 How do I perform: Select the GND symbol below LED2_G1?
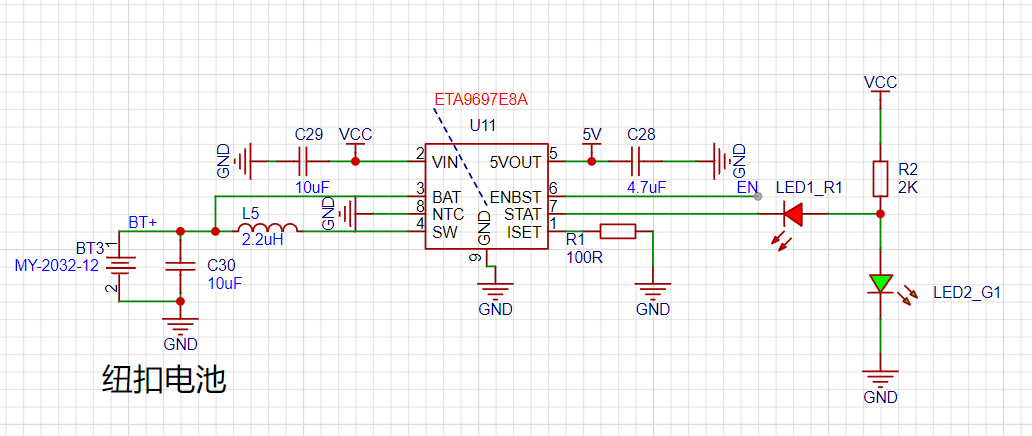pyautogui.click(x=880, y=383)
